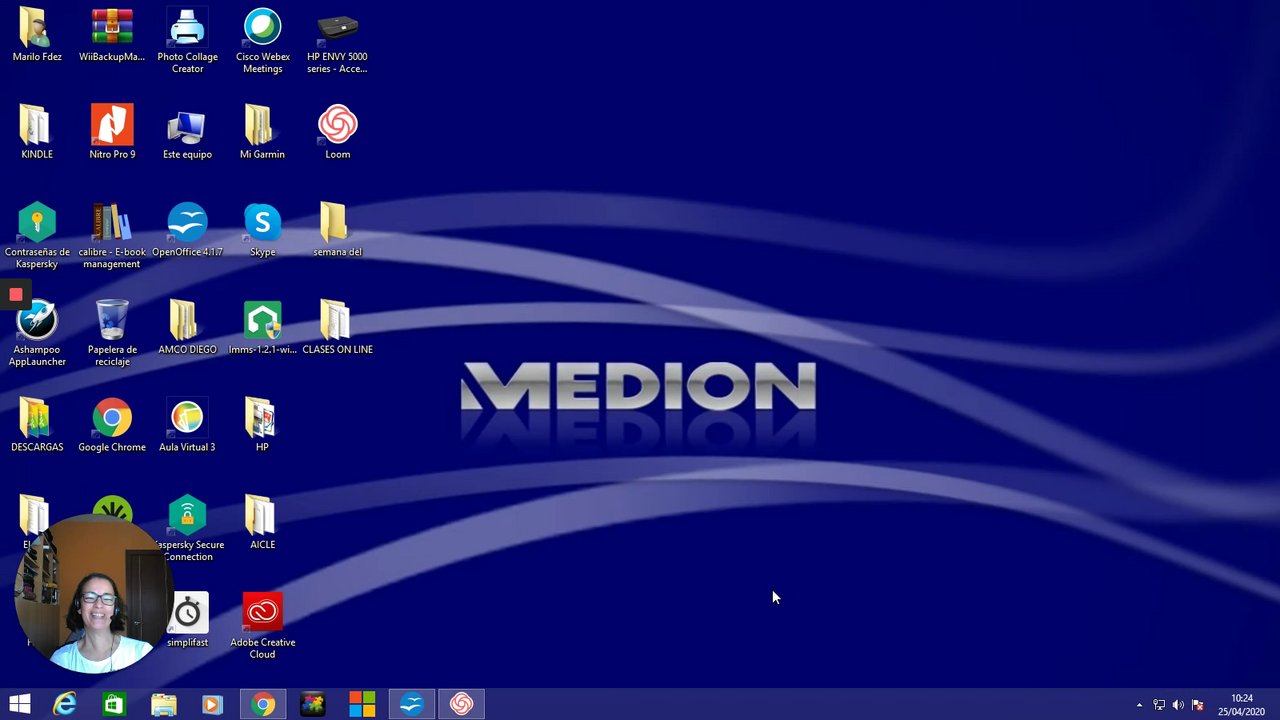Open Adobe Creative Cloud

coord(262,626)
